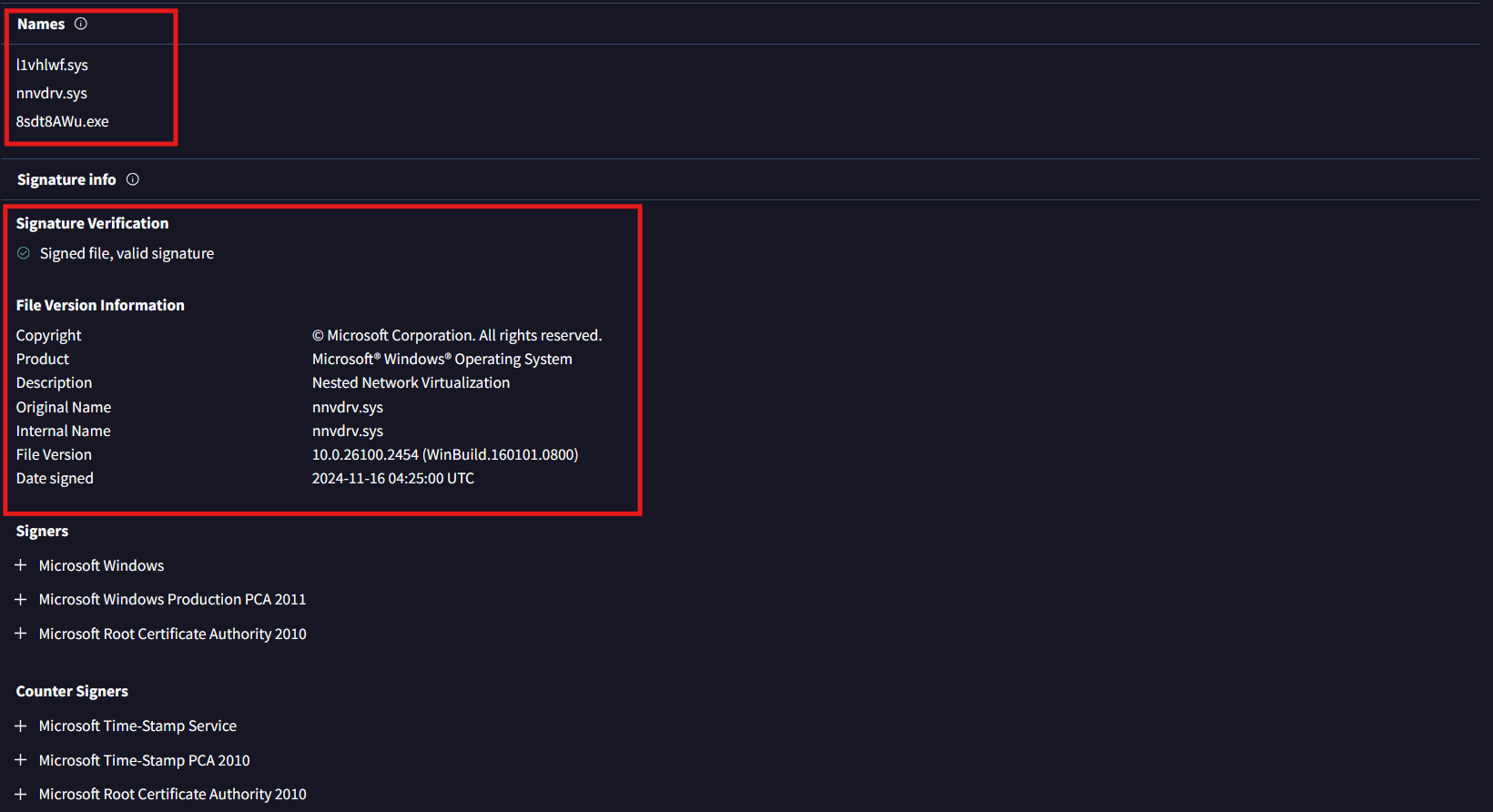Click the Date signed field label
Viewport: 1493px width, 812px height.
[55, 478]
